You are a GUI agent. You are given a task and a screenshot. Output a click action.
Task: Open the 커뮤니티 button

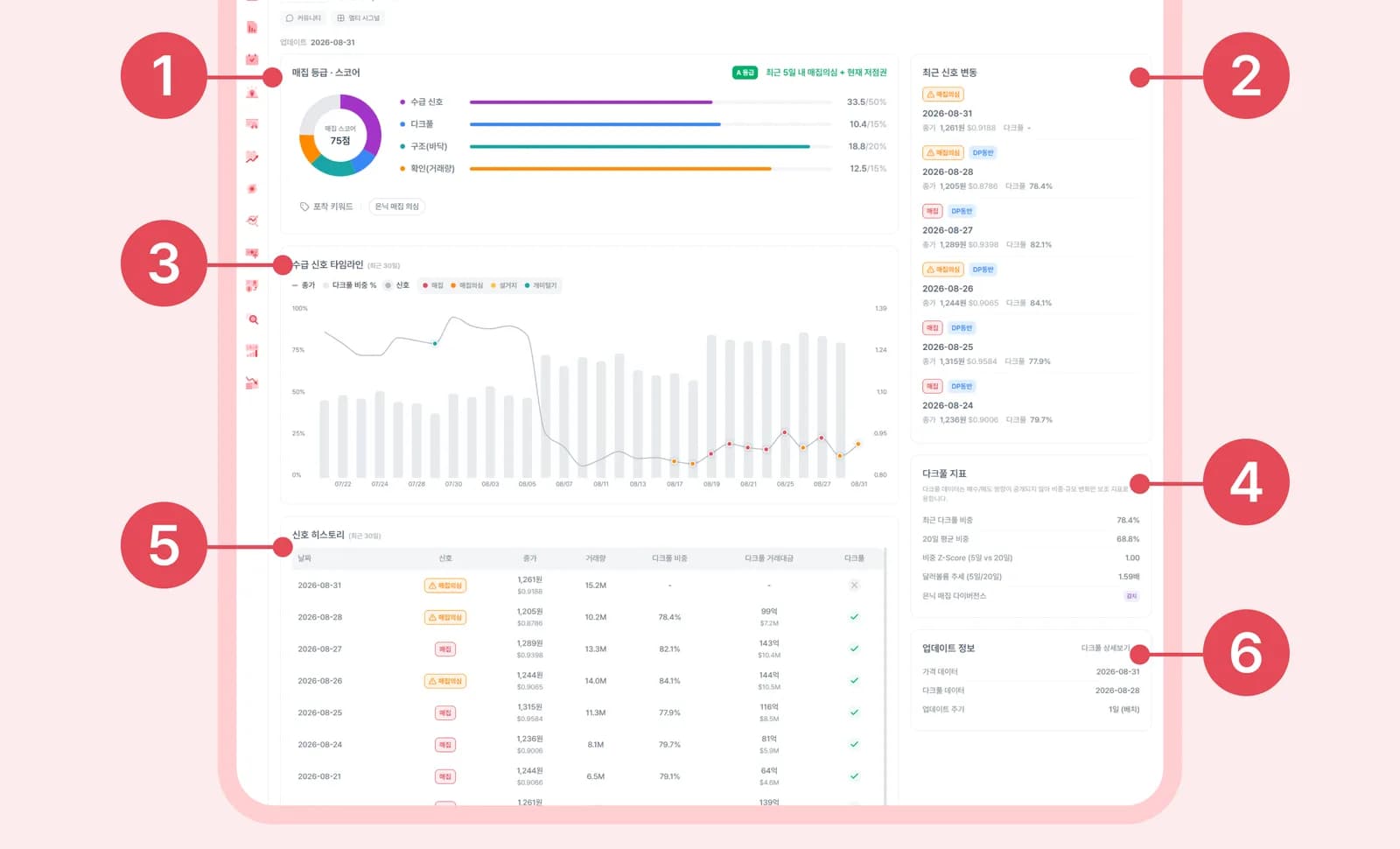click(304, 18)
